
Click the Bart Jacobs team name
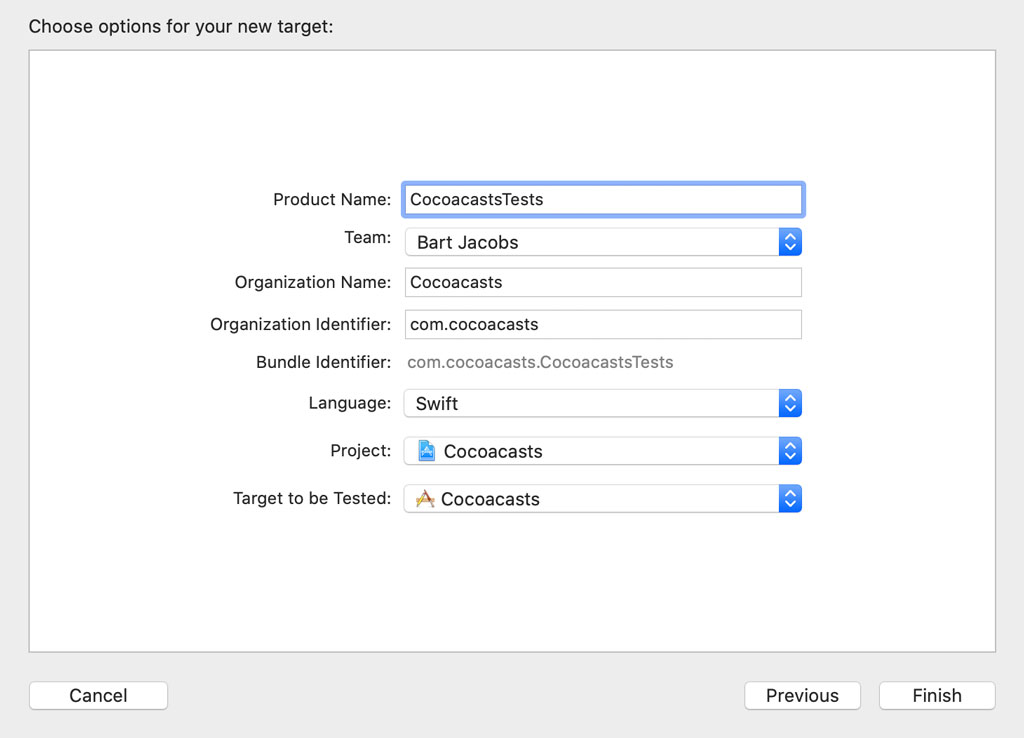point(468,241)
